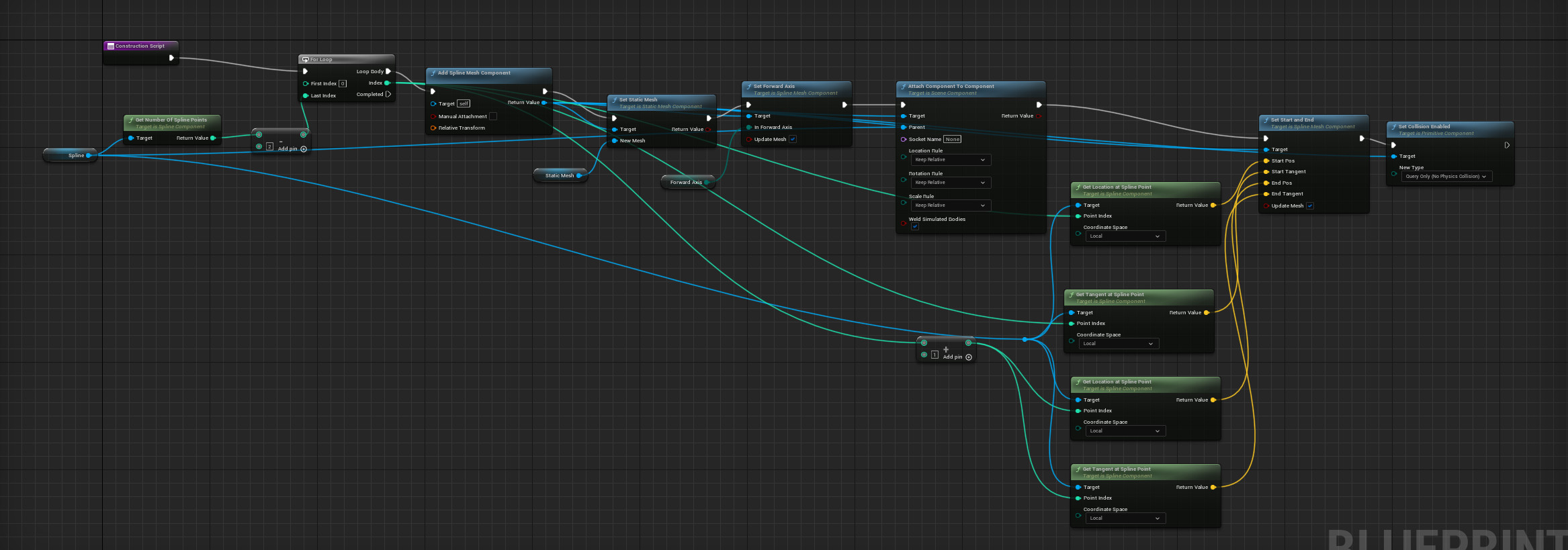Click Attach Component Return Value pin
This screenshot has width=1568, height=550.
click(x=1039, y=116)
